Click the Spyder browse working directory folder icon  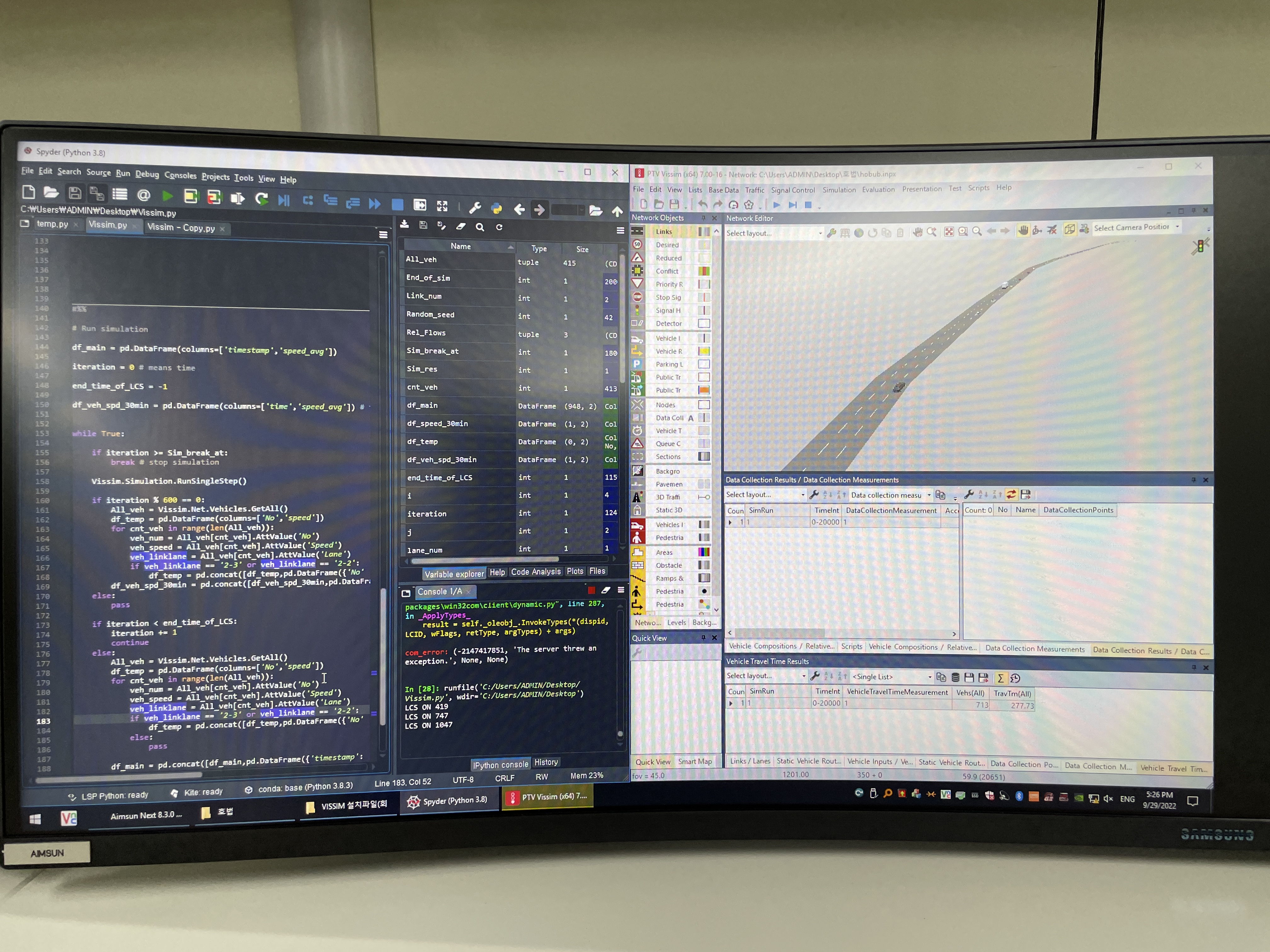pyautogui.click(x=596, y=211)
